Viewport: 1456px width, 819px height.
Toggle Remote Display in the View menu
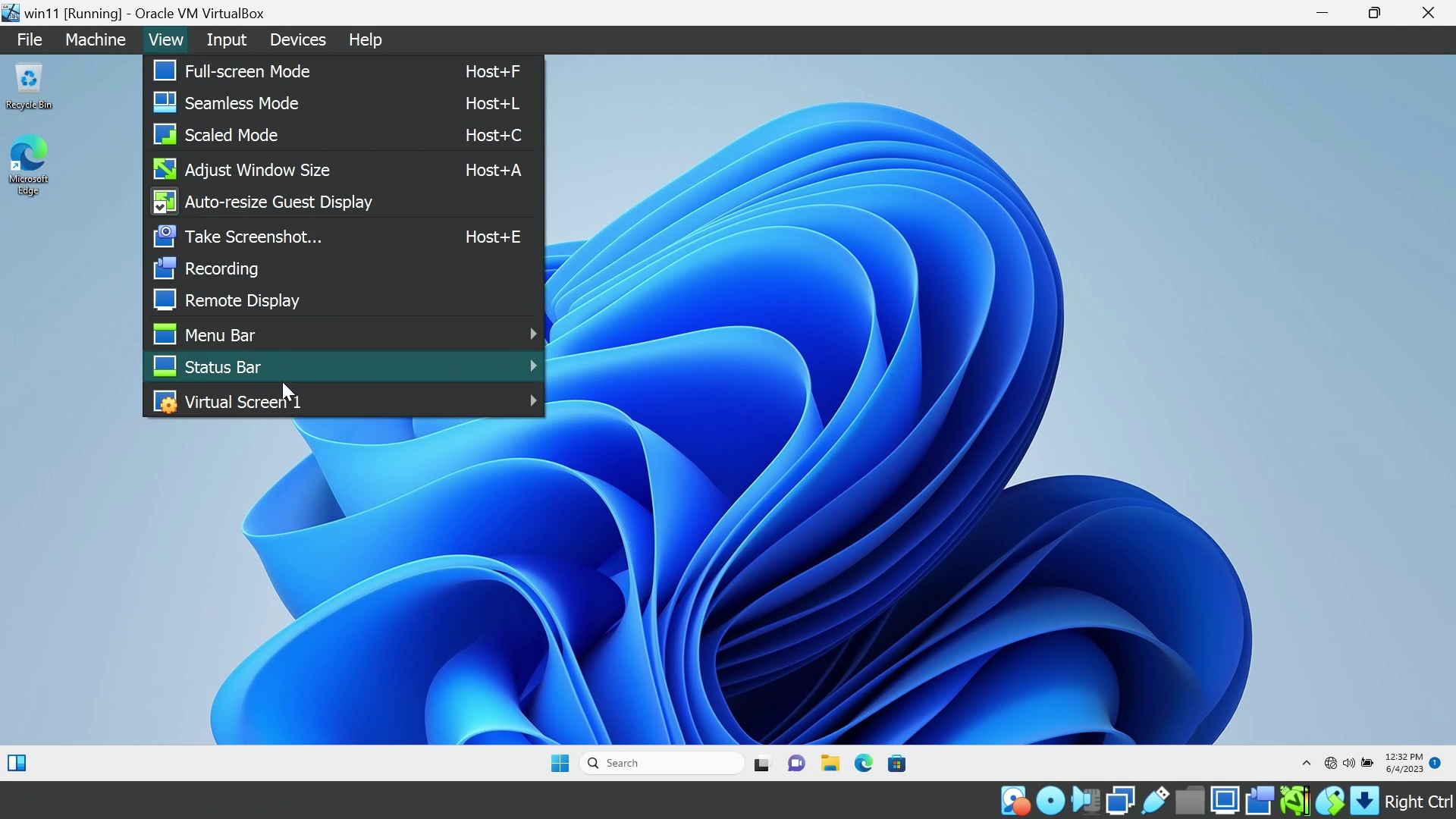pyautogui.click(x=242, y=300)
